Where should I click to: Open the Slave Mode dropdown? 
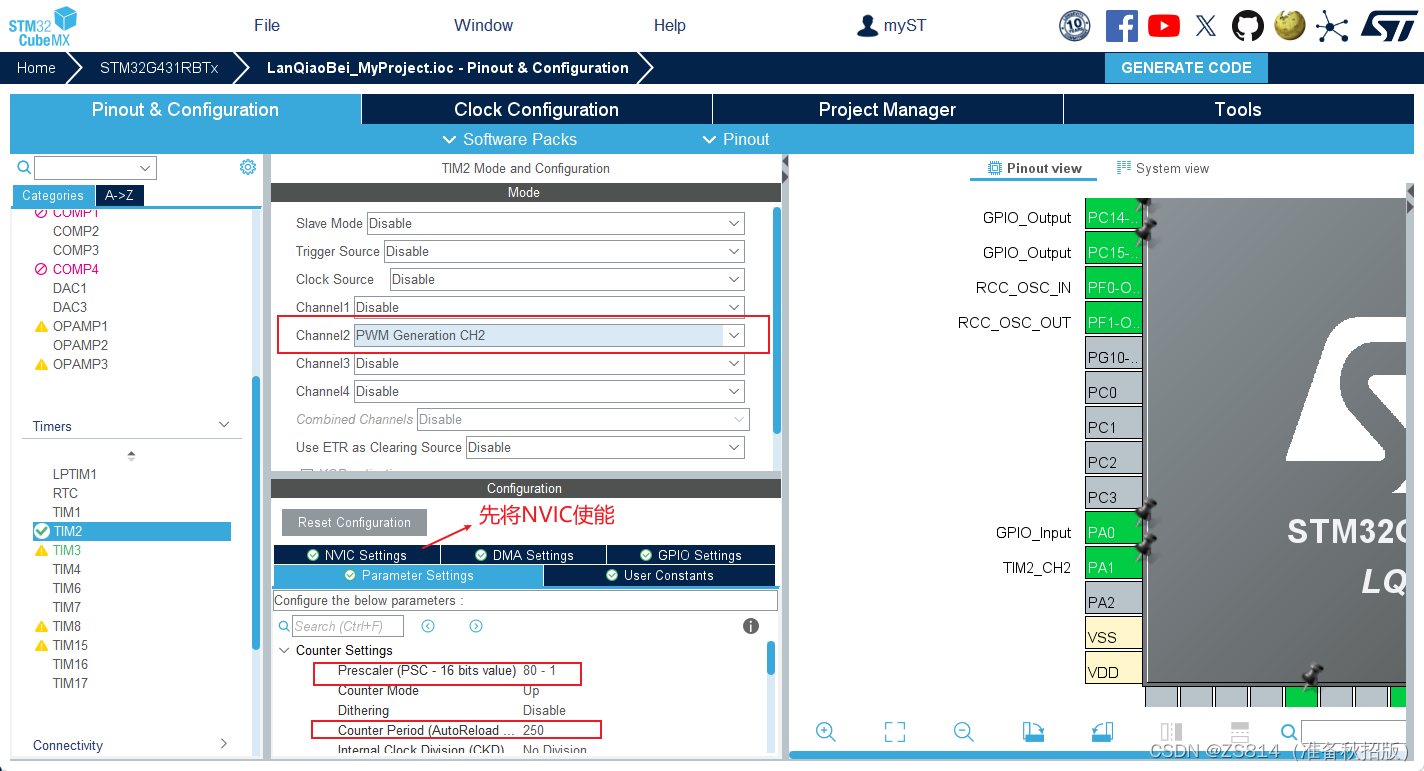coord(556,223)
